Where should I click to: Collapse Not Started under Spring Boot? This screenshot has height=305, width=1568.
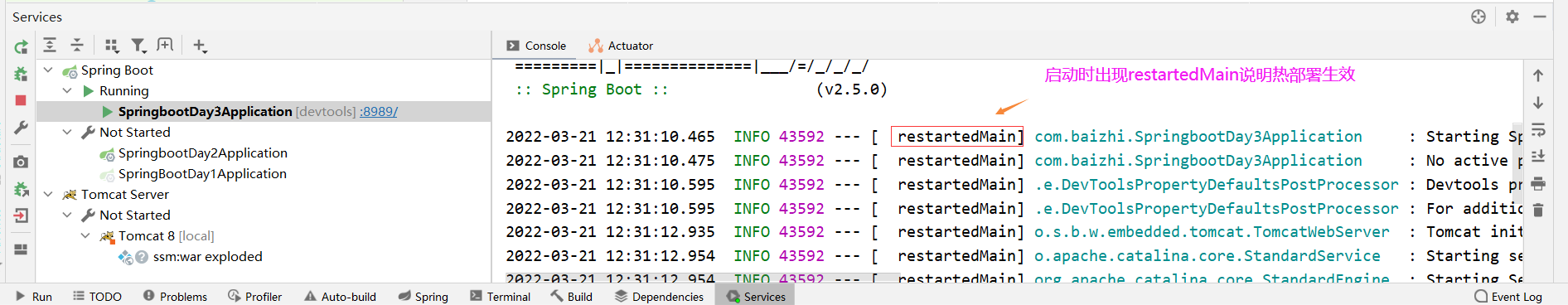click(67, 133)
